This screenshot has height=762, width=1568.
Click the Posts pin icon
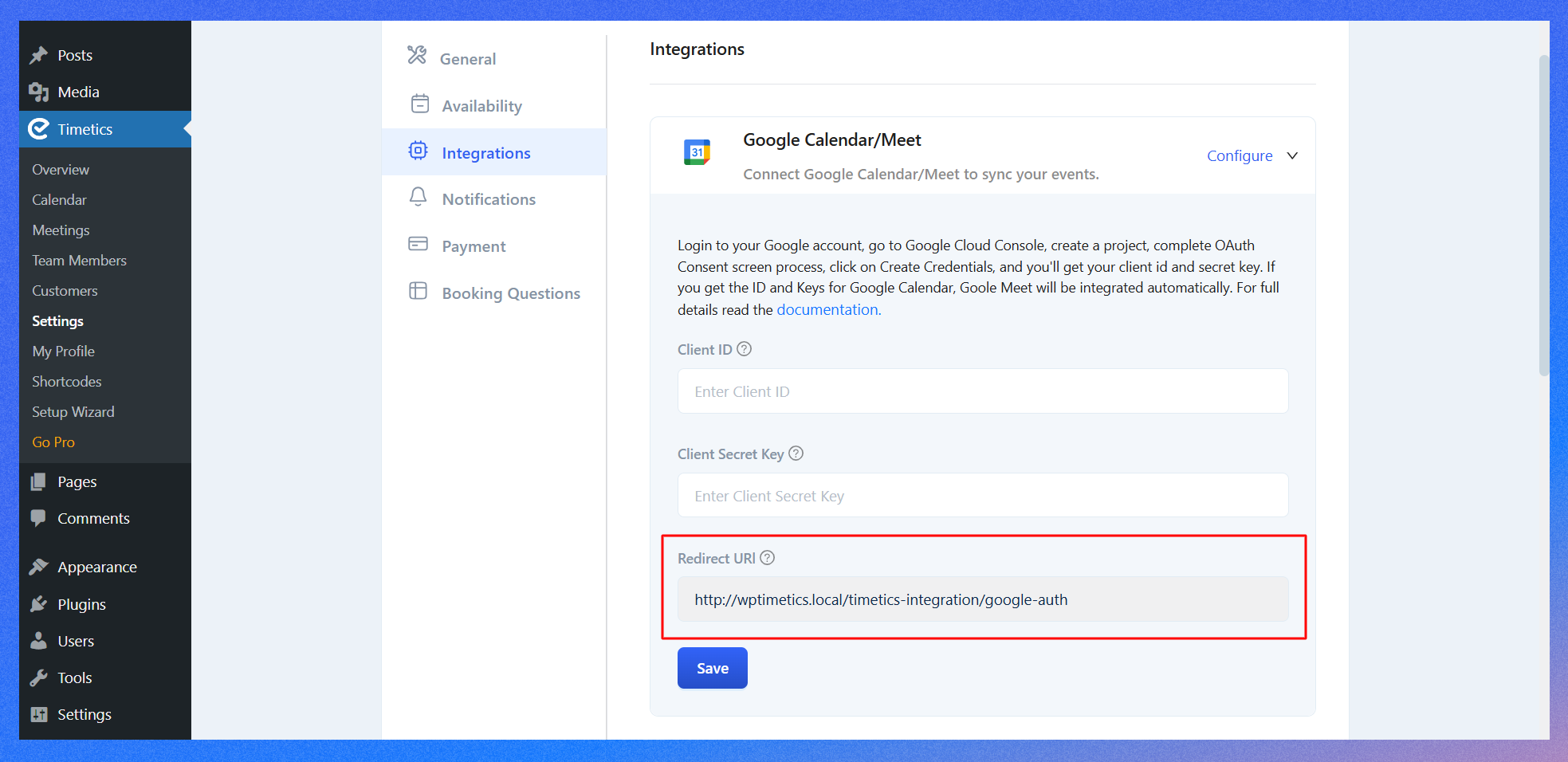38,55
